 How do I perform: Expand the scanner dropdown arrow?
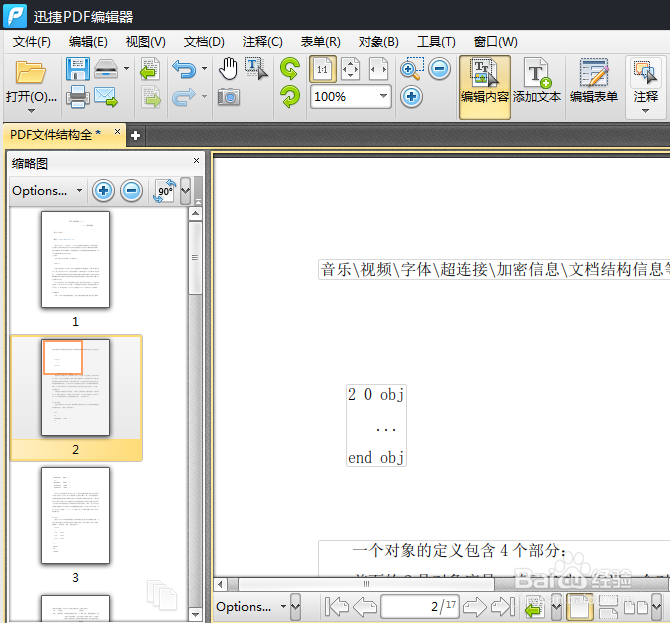click(x=126, y=68)
